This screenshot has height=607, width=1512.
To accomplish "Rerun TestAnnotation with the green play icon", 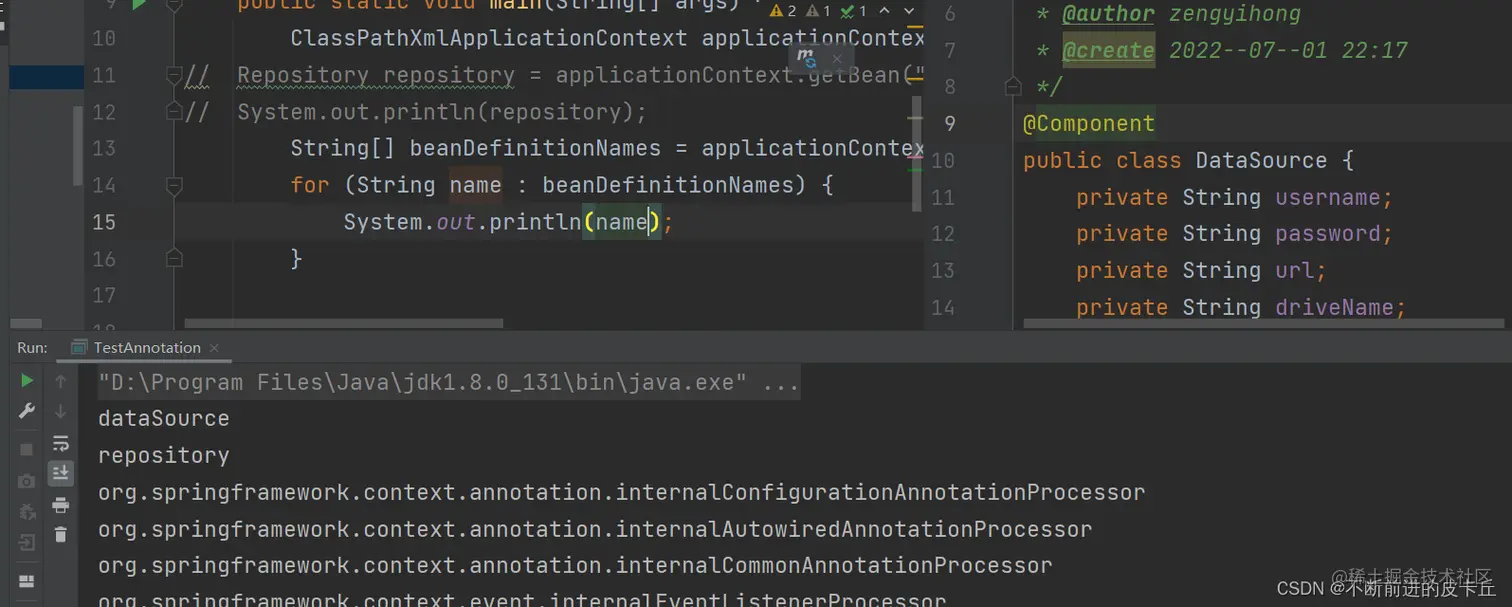I will pos(27,381).
